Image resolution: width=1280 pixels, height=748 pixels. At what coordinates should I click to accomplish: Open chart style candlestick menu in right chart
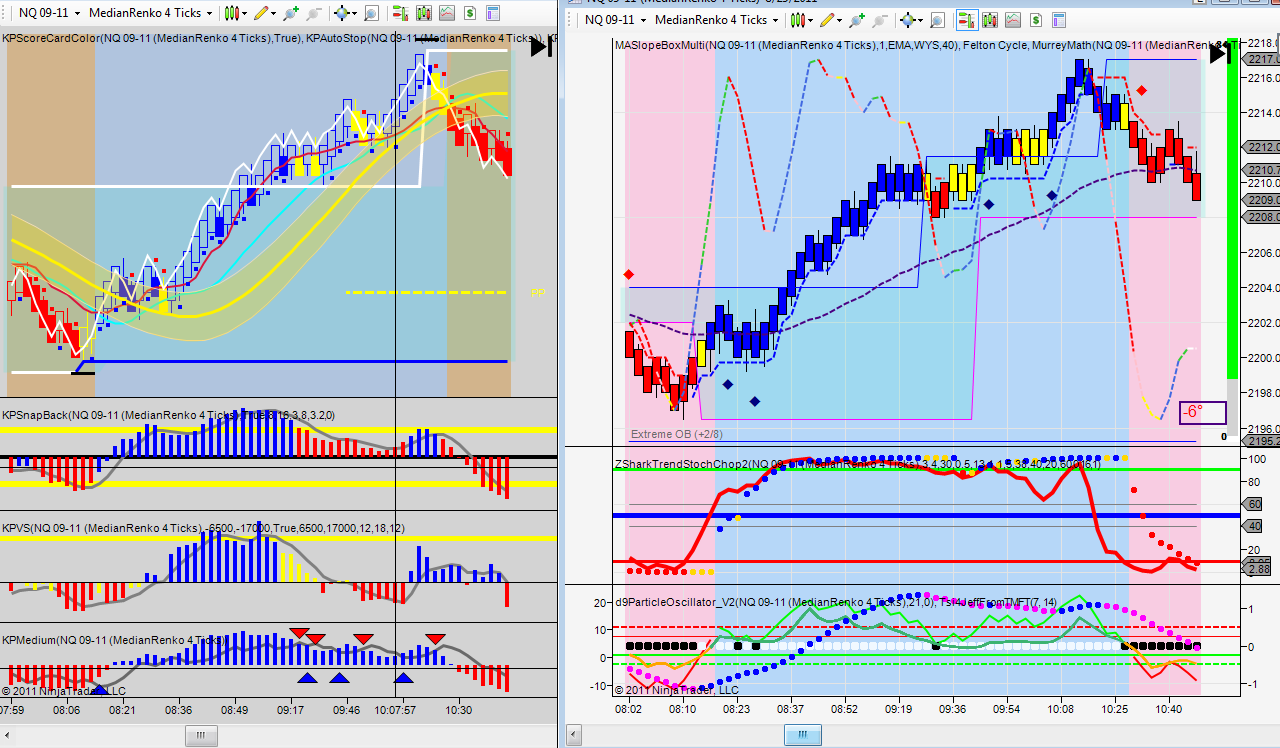pyautogui.click(x=797, y=20)
